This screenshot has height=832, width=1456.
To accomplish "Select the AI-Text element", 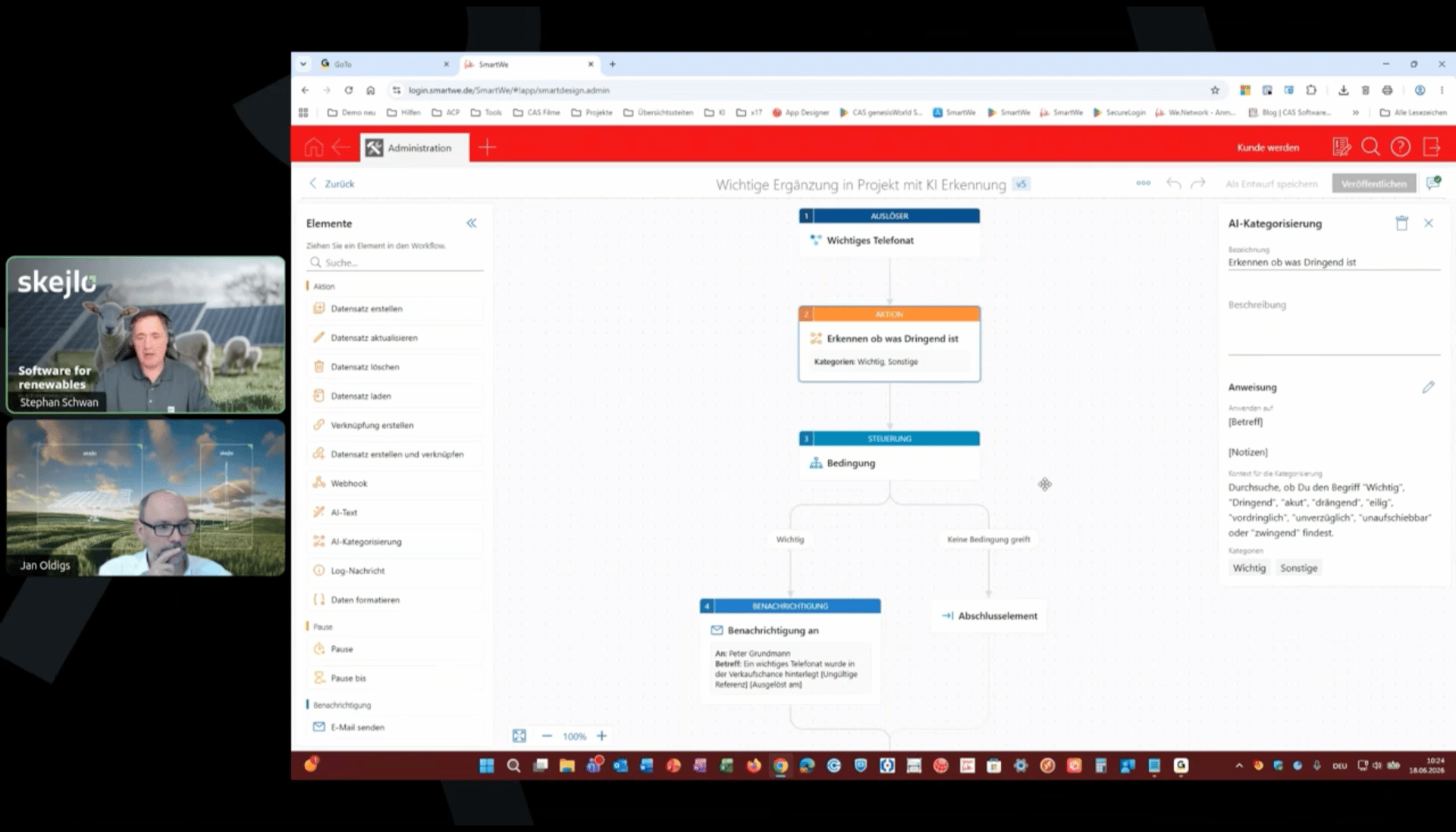I will tap(395, 513).
